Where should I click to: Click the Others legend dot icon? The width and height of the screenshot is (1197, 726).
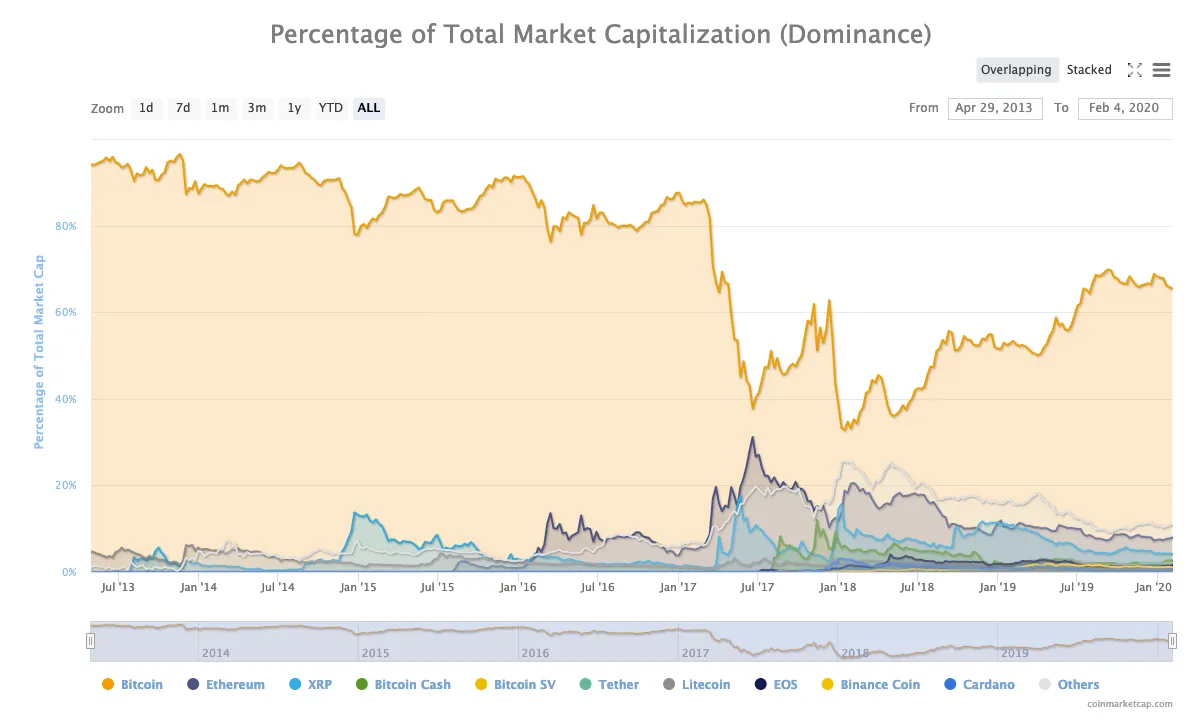1045,684
